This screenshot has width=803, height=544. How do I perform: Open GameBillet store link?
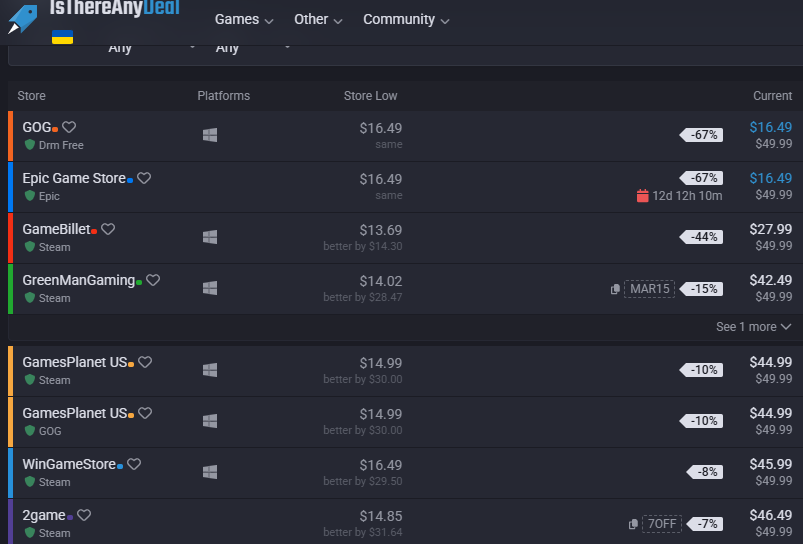55,229
